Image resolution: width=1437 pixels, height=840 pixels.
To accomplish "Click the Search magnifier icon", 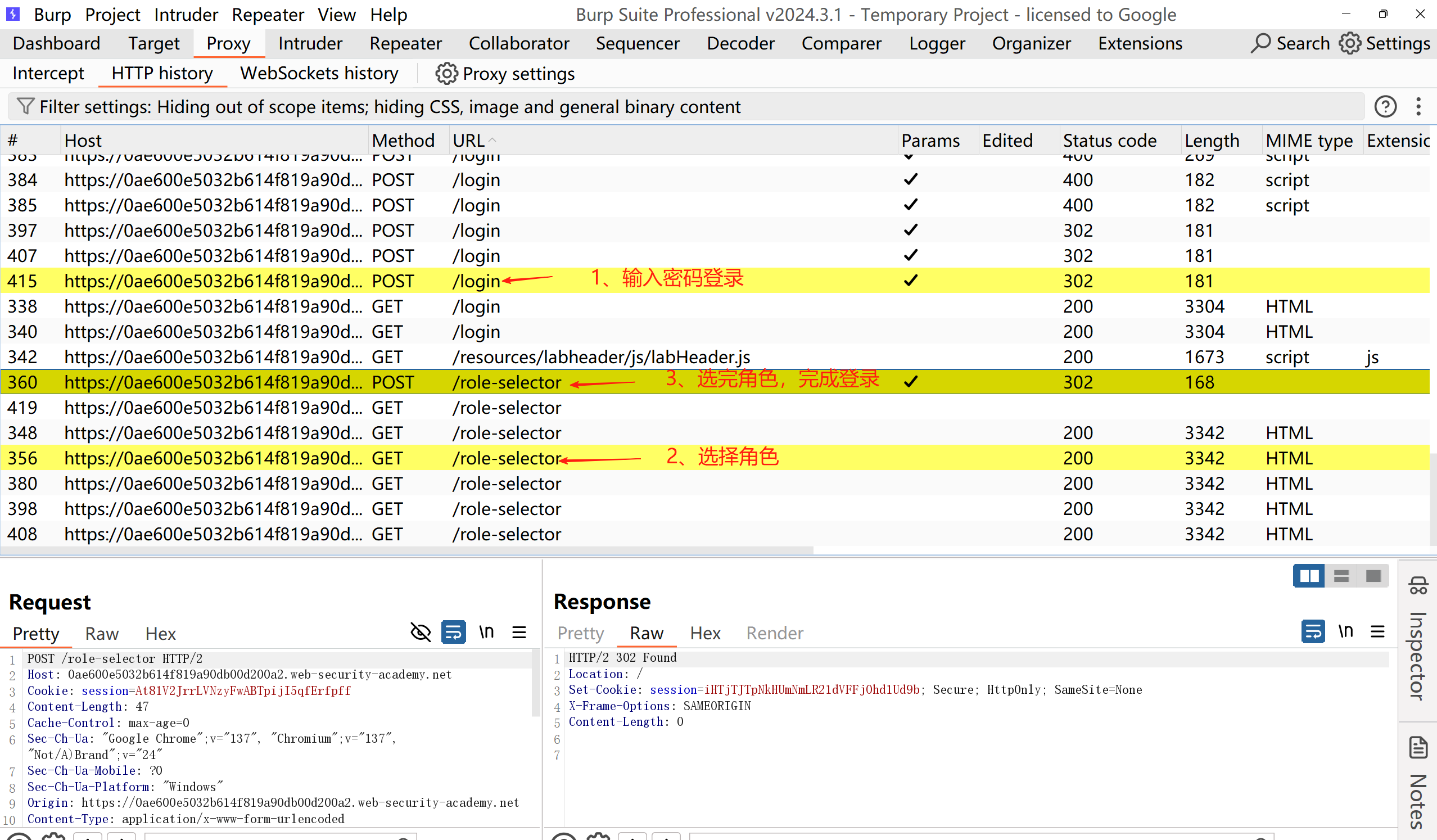I will pos(1260,43).
